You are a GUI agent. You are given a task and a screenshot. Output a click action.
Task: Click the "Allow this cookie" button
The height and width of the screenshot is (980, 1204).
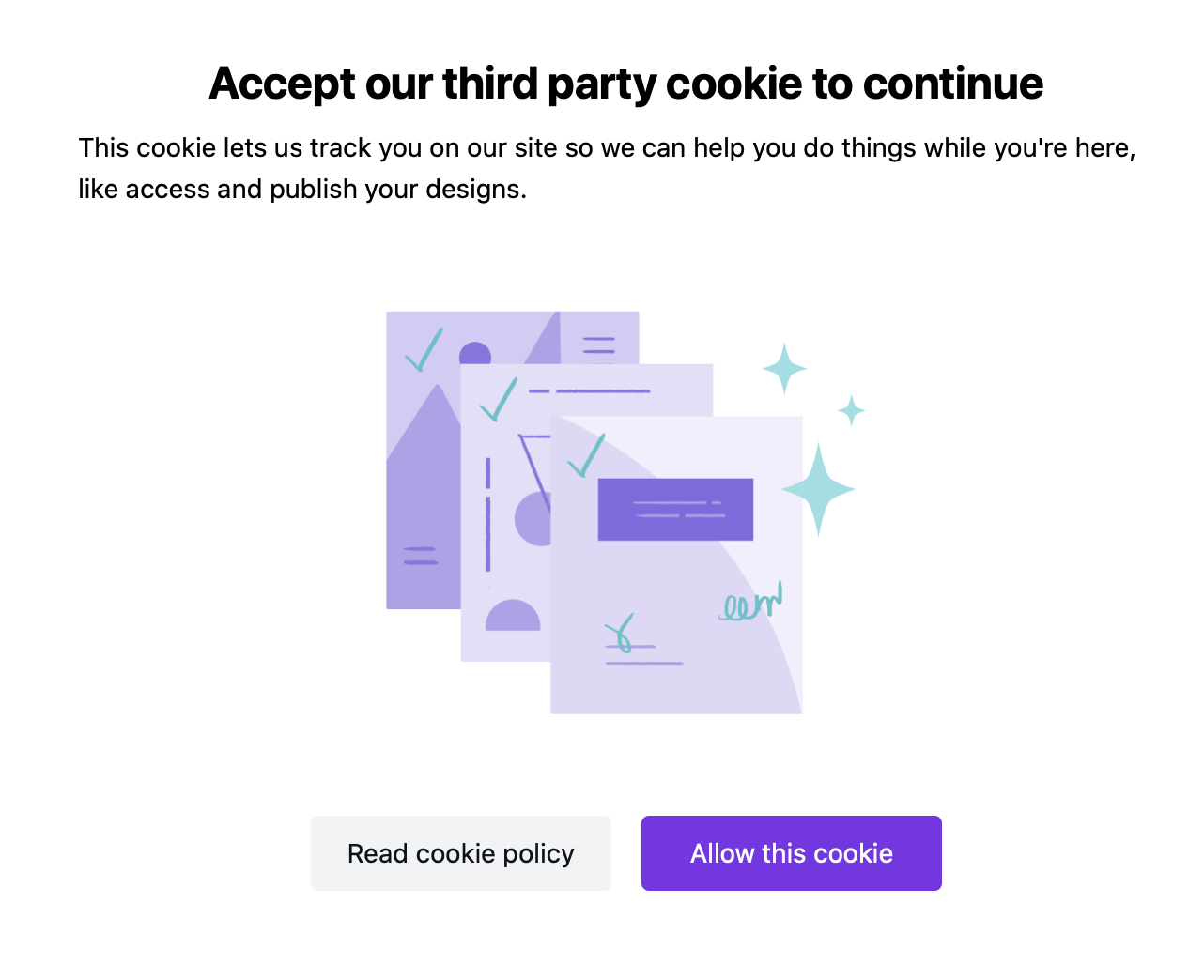click(791, 853)
